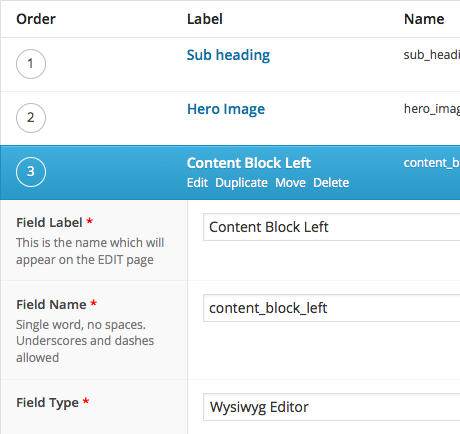Open the Field Type dropdown Wysiwyg Editor

pyautogui.click(x=332, y=407)
